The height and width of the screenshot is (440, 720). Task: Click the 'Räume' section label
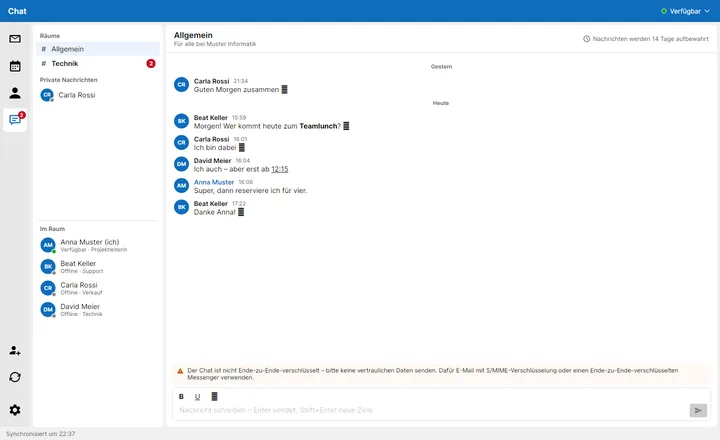coord(50,36)
